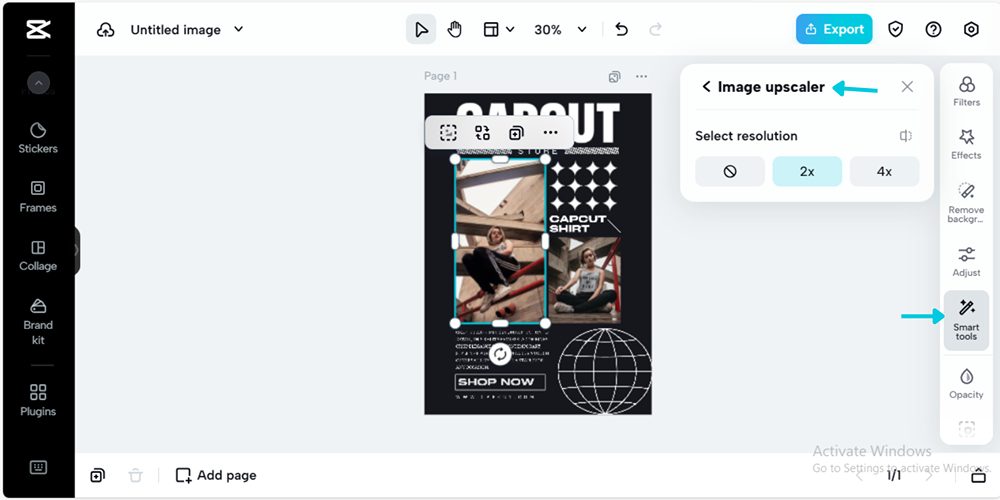
Task: Click the SHOP NOW text on poster
Action: click(496, 382)
